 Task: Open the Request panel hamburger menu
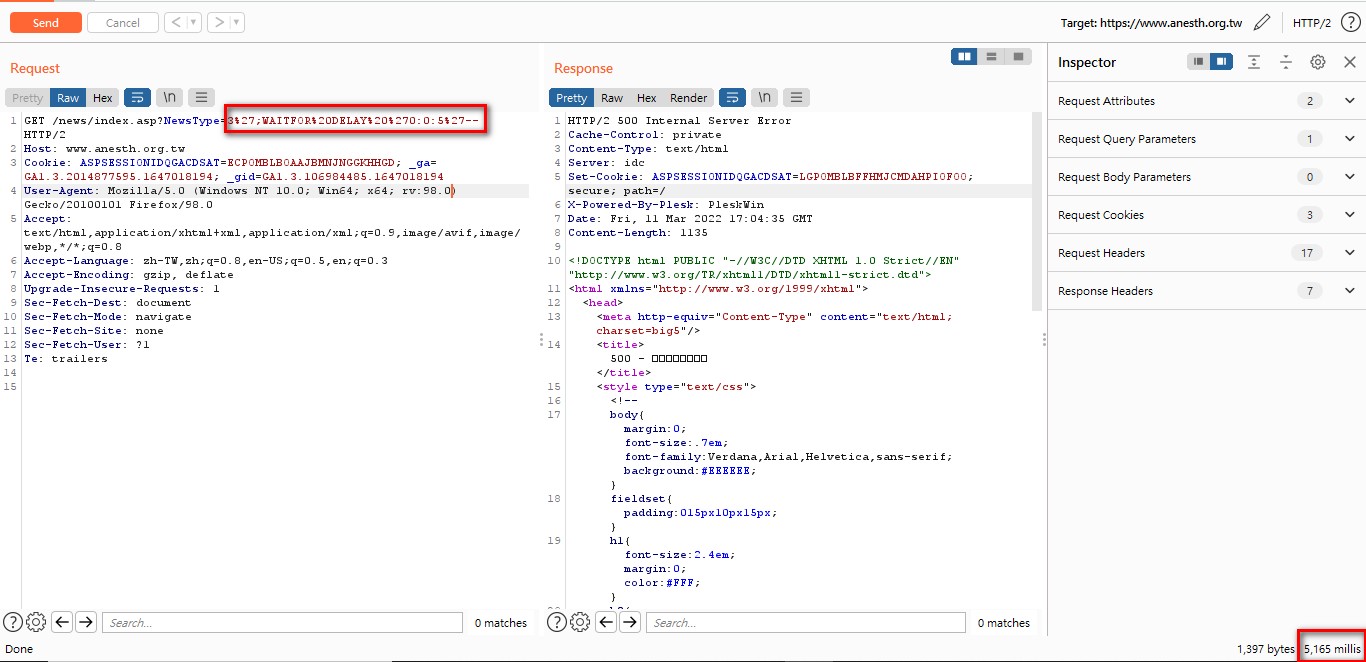(x=202, y=98)
